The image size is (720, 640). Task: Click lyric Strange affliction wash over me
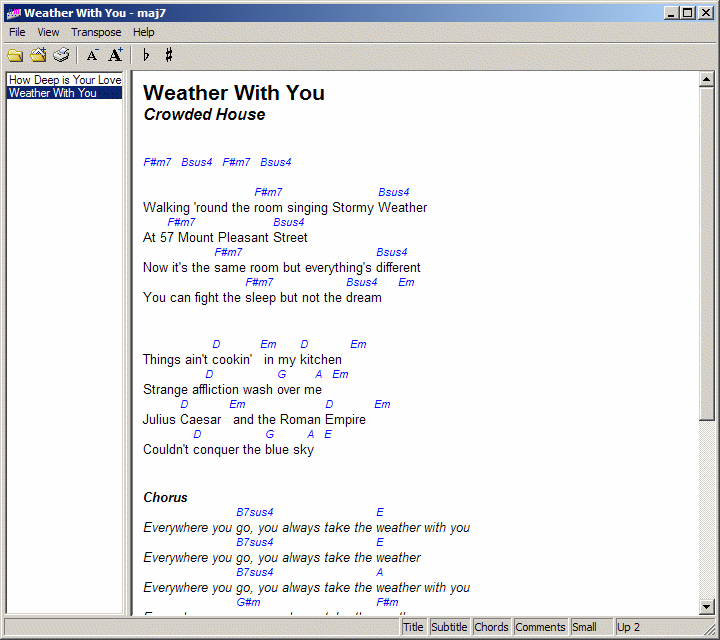232,390
